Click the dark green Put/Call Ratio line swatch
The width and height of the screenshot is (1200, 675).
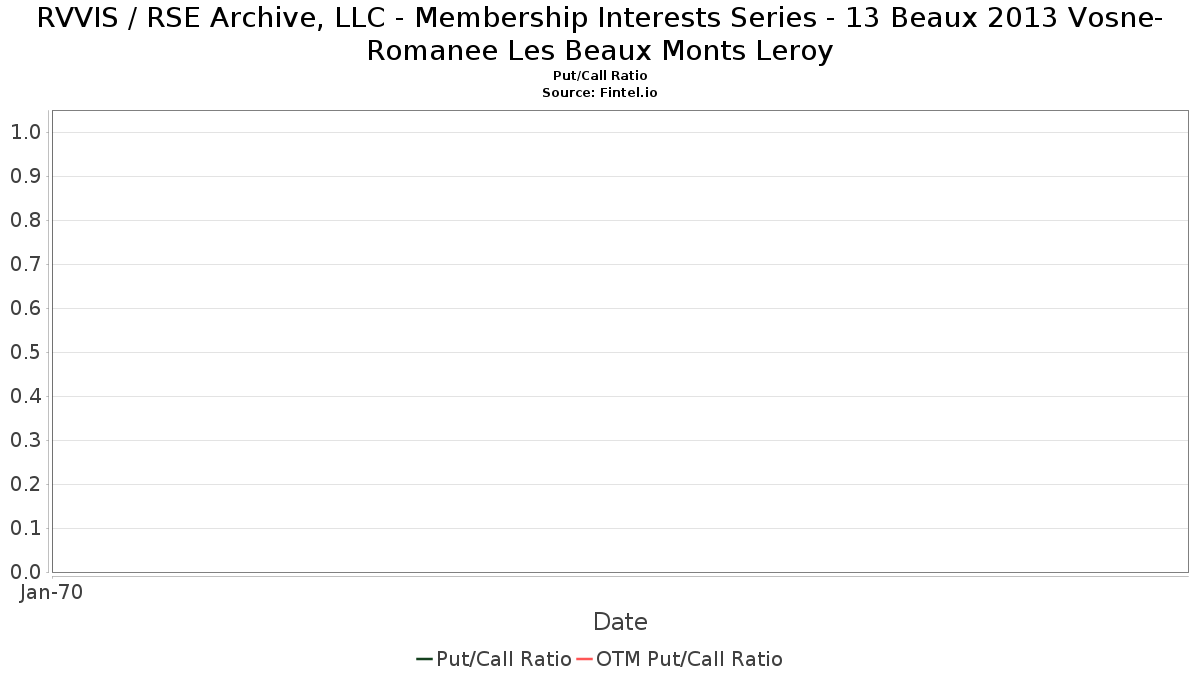(x=424, y=659)
